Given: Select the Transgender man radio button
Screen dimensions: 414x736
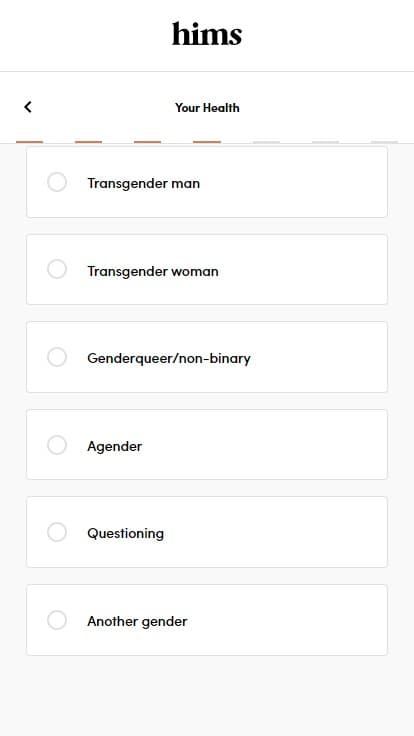Looking at the screenshot, I should [x=57, y=182].
